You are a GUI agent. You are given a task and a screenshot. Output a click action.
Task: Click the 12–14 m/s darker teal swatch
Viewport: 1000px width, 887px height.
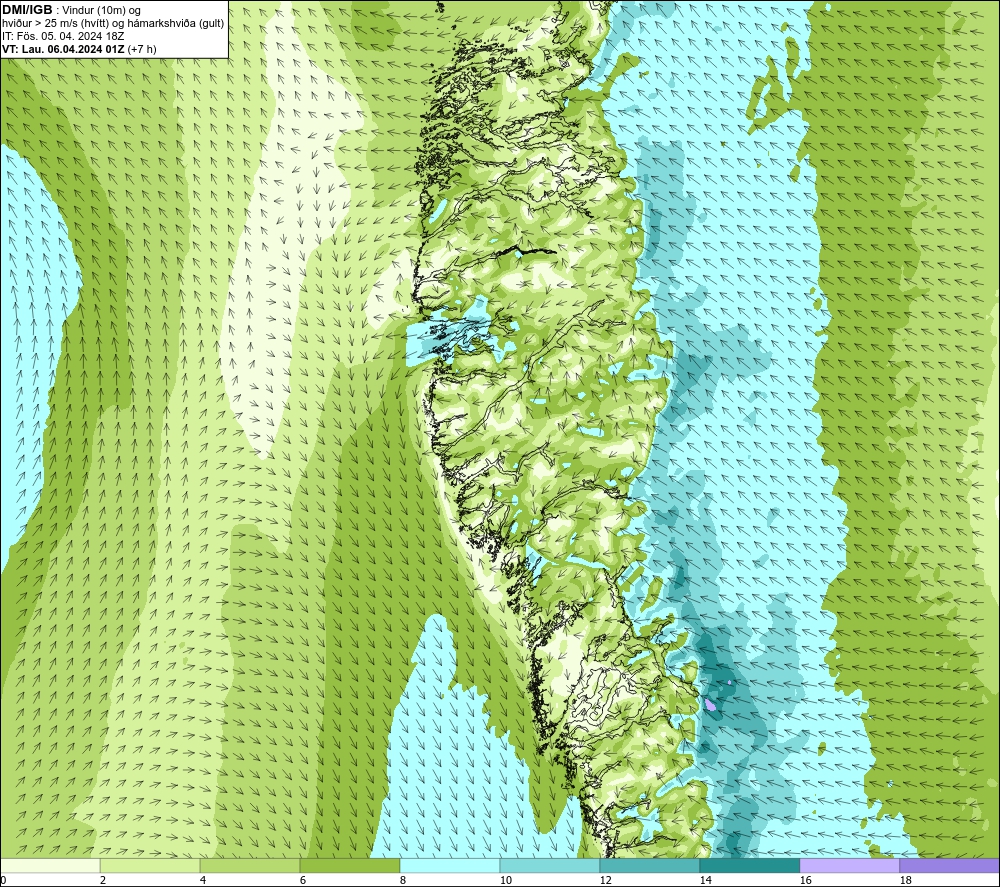pyautogui.click(x=650, y=865)
